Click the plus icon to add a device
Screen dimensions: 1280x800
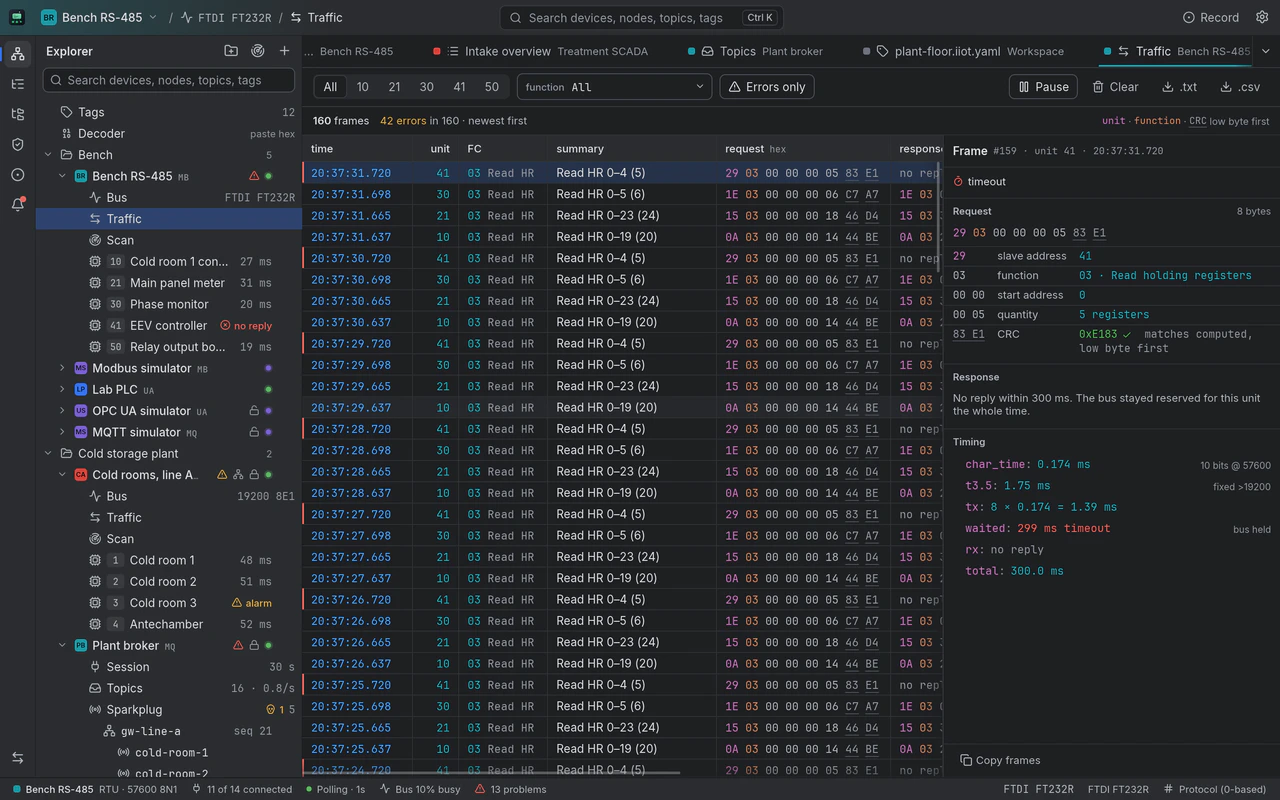(x=285, y=51)
